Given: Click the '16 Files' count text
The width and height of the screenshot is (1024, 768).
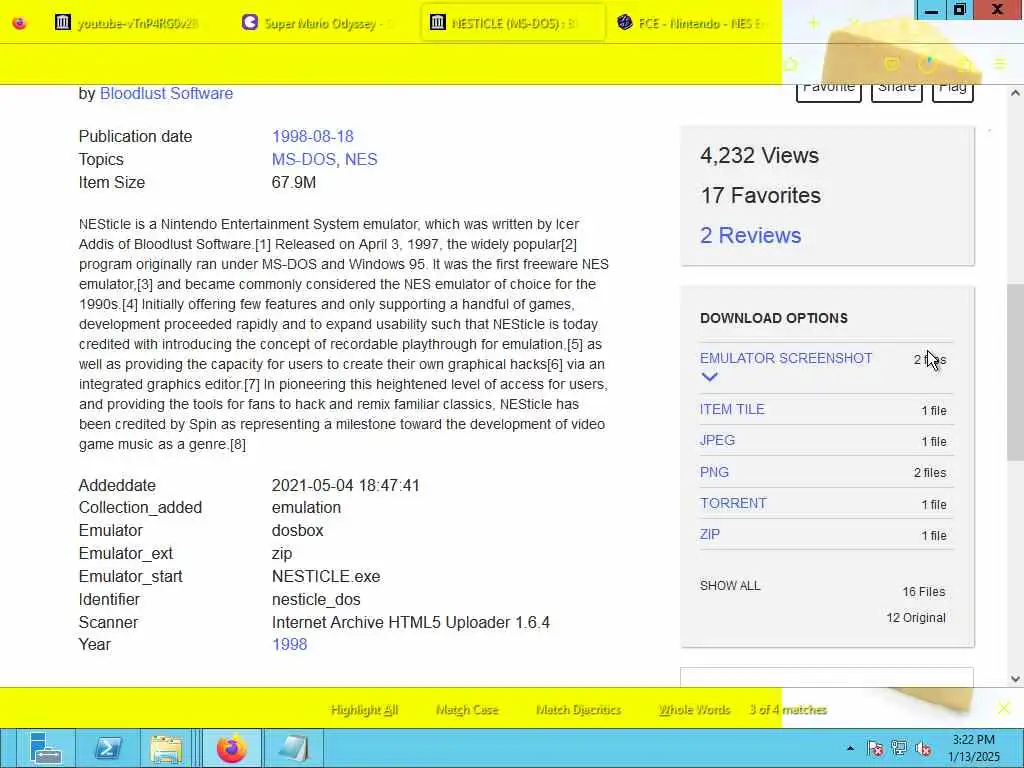Looking at the screenshot, I should (x=923, y=592).
